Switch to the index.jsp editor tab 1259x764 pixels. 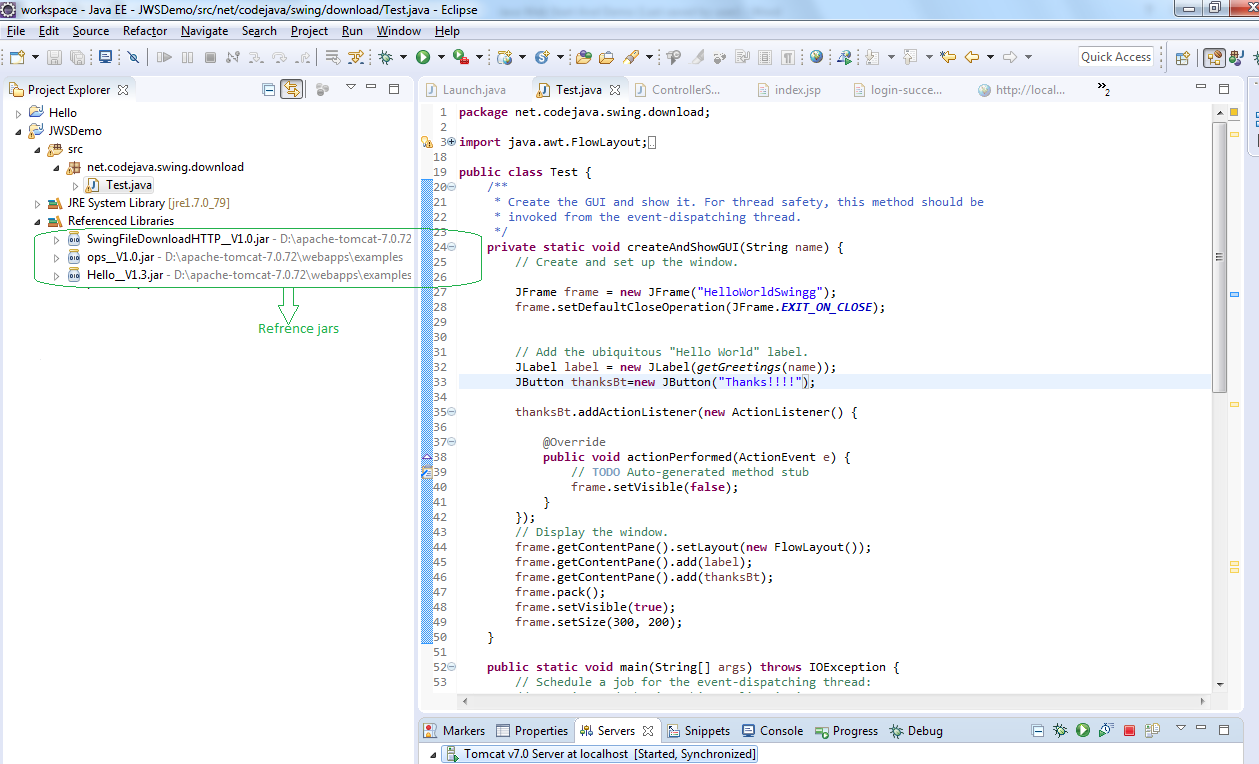(789, 90)
